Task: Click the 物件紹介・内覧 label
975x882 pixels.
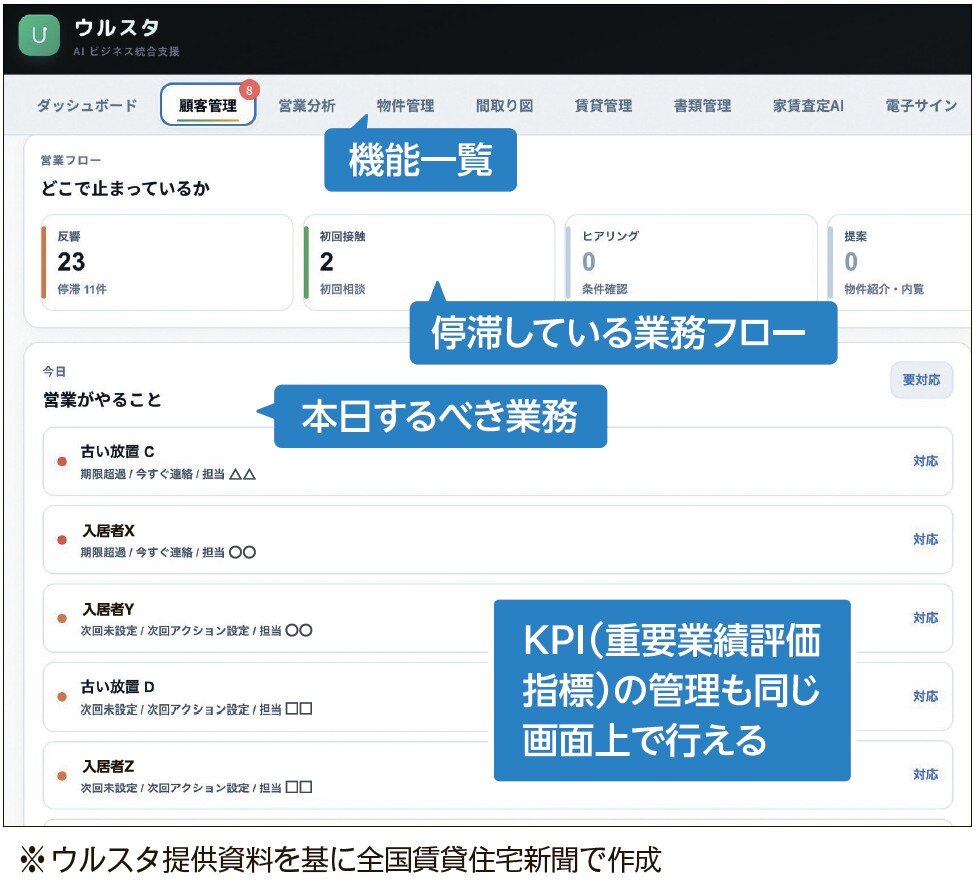Action: [884, 289]
